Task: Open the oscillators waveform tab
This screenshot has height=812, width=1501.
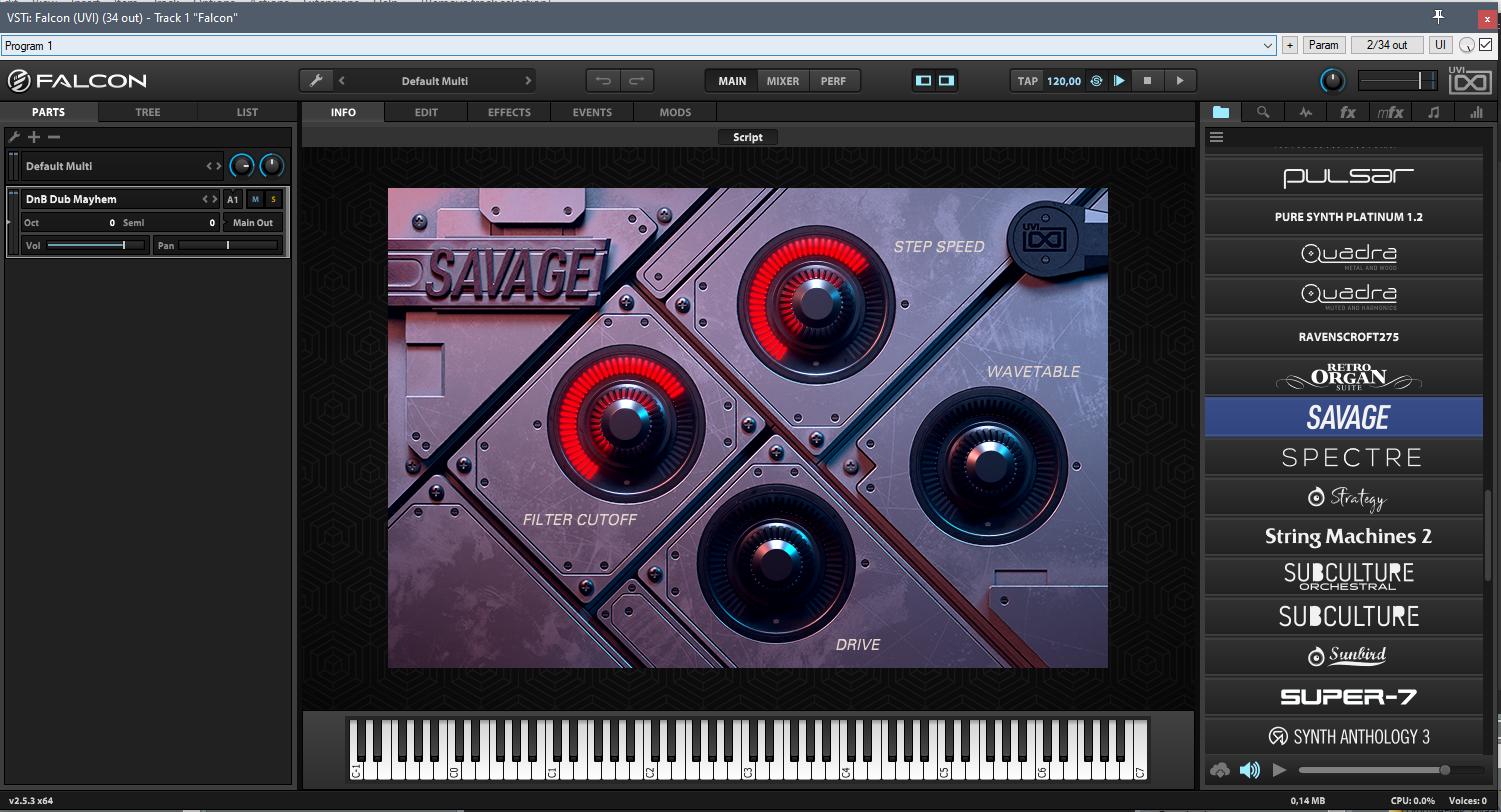Action: [1305, 112]
